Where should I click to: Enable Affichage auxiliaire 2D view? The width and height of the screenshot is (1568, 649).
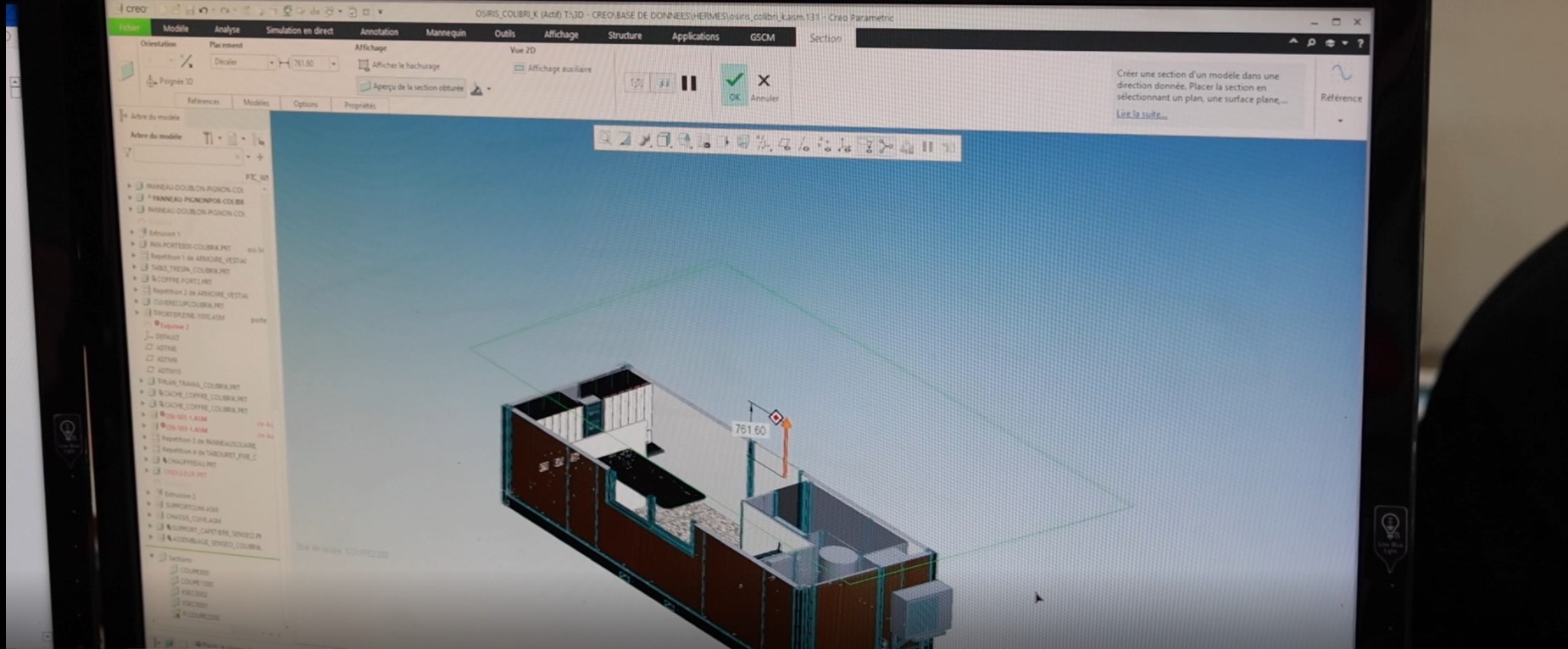click(x=553, y=69)
